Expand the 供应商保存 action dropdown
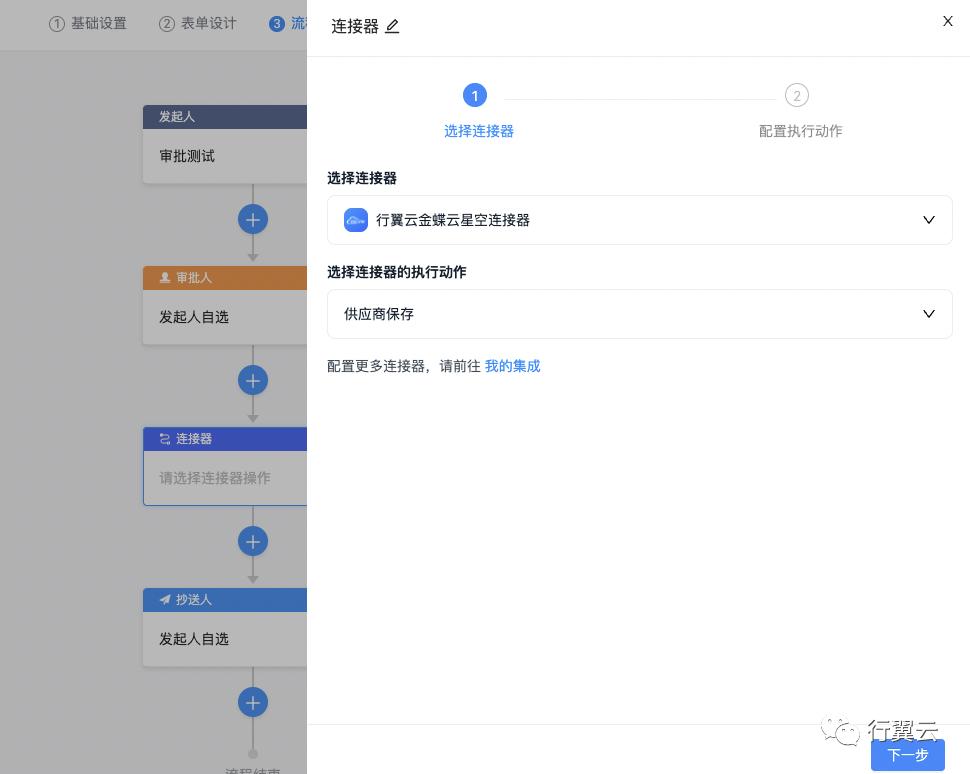This screenshot has width=970, height=774. [639, 314]
